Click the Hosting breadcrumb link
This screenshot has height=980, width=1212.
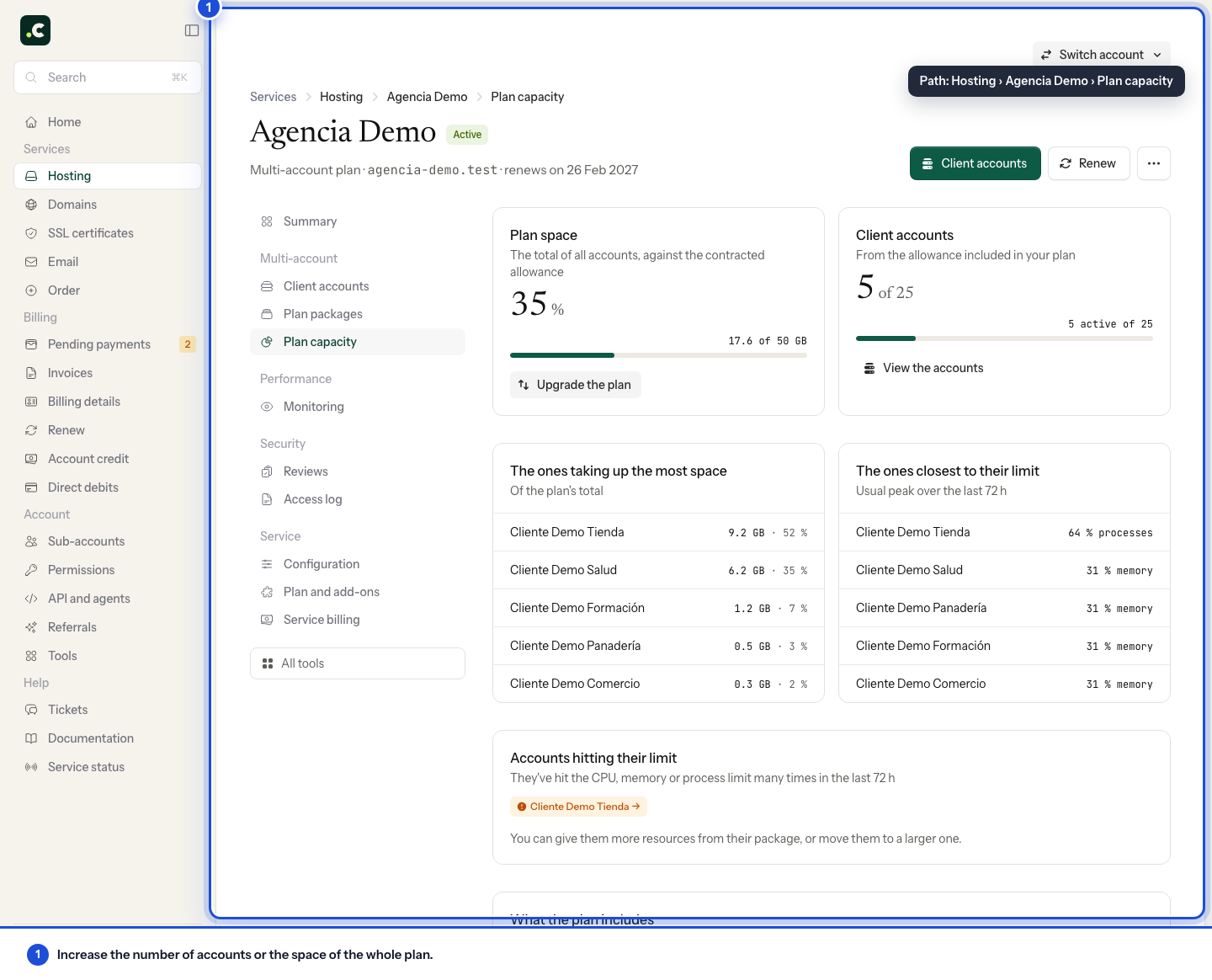pyautogui.click(x=341, y=97)
